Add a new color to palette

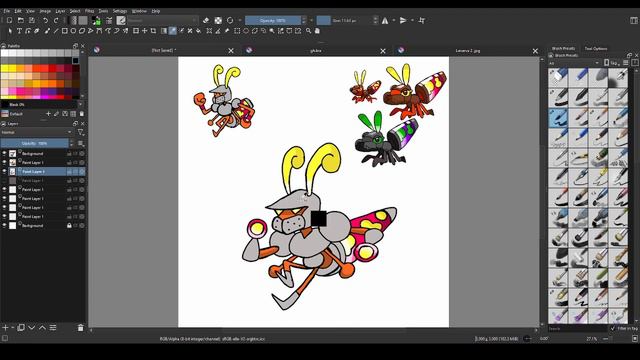[x=48, y=114]
